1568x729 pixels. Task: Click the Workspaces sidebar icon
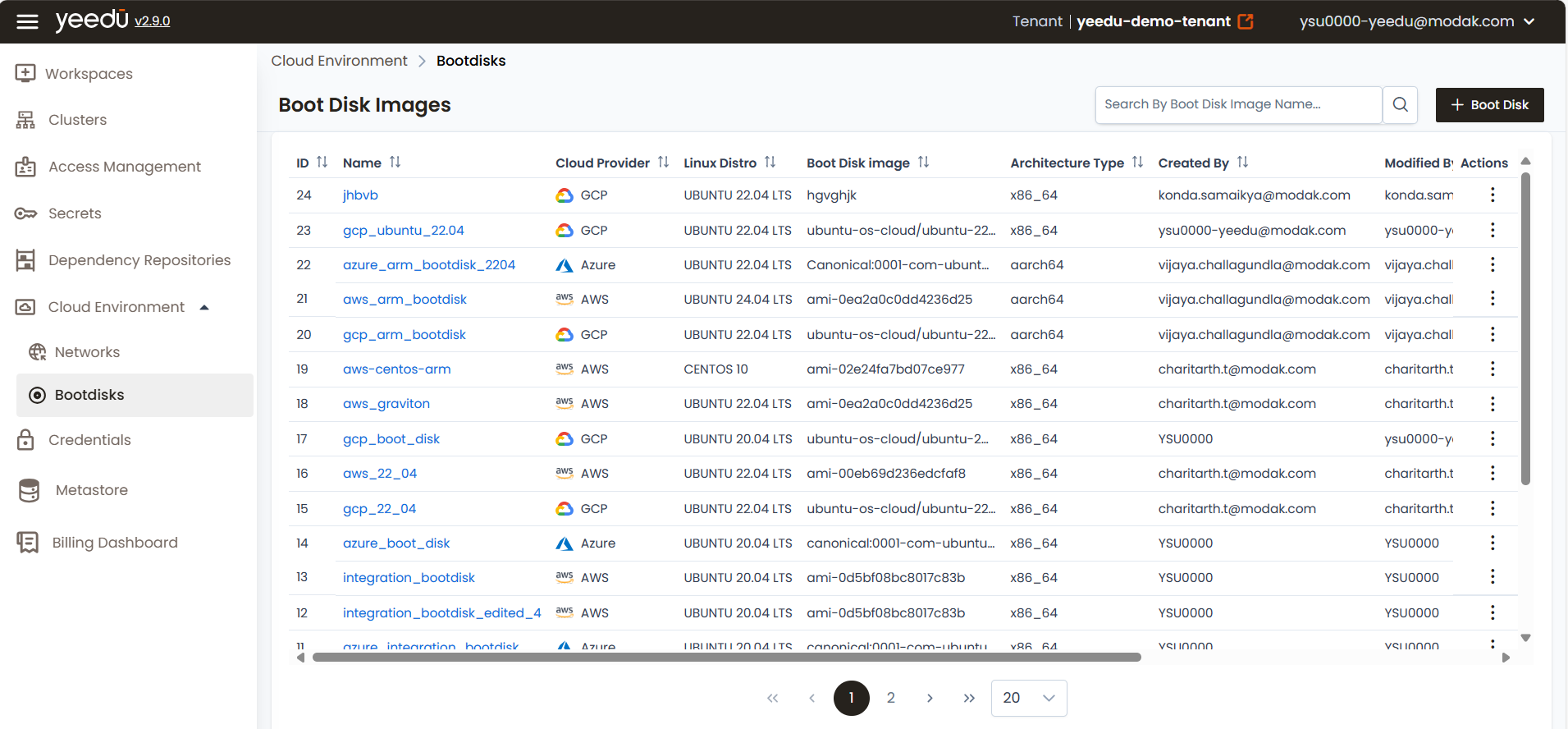[x=25, y=73]
